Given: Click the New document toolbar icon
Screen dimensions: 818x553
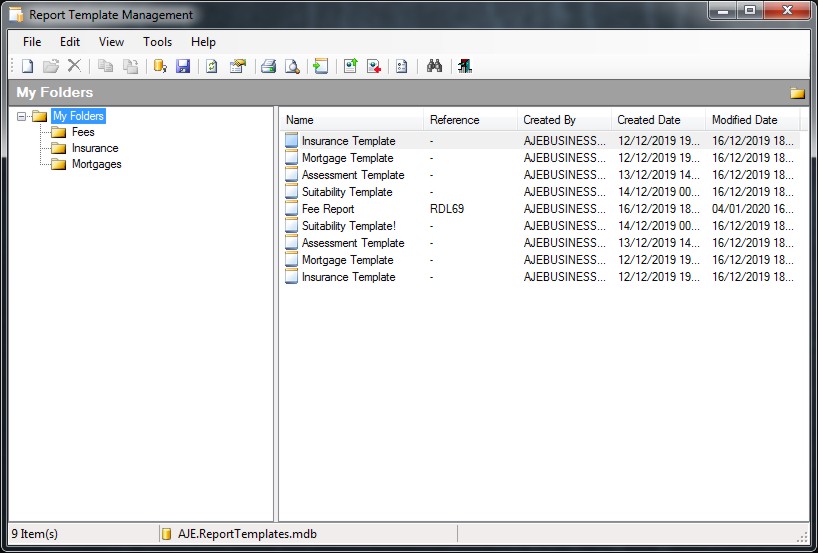Looking at the screenshot, I should click(28, 66).
